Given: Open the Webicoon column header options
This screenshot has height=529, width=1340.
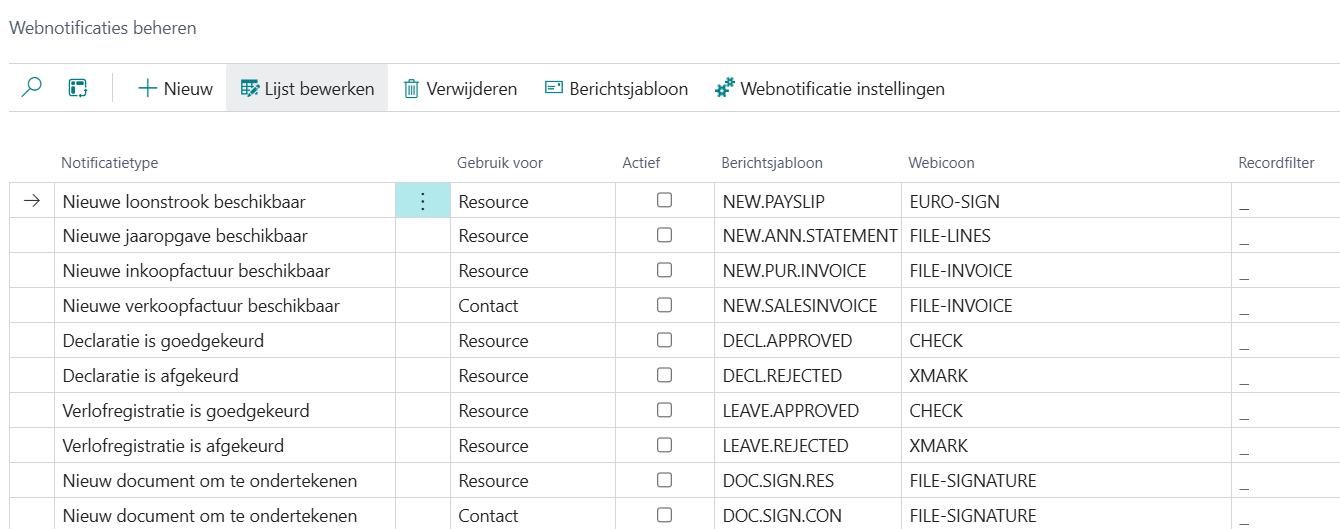Looking at the screenshot, I should point(941,163).
